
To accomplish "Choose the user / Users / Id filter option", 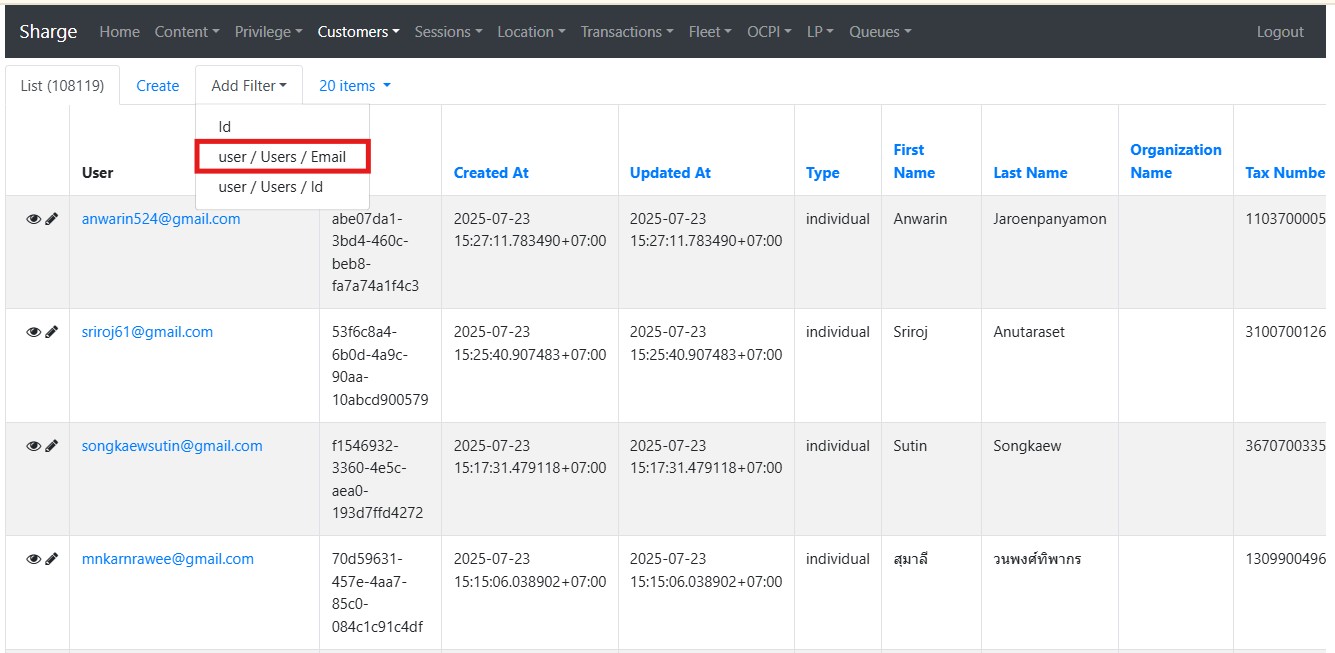I will (x=270, y=187).
